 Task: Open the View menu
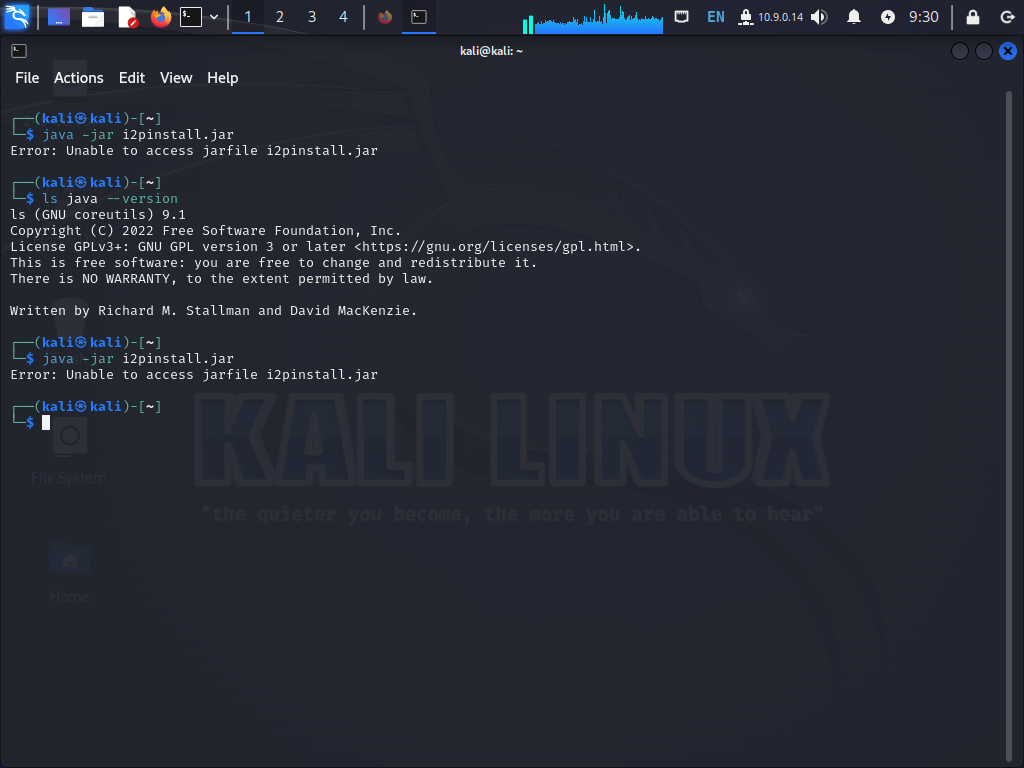tap(176, 78)
